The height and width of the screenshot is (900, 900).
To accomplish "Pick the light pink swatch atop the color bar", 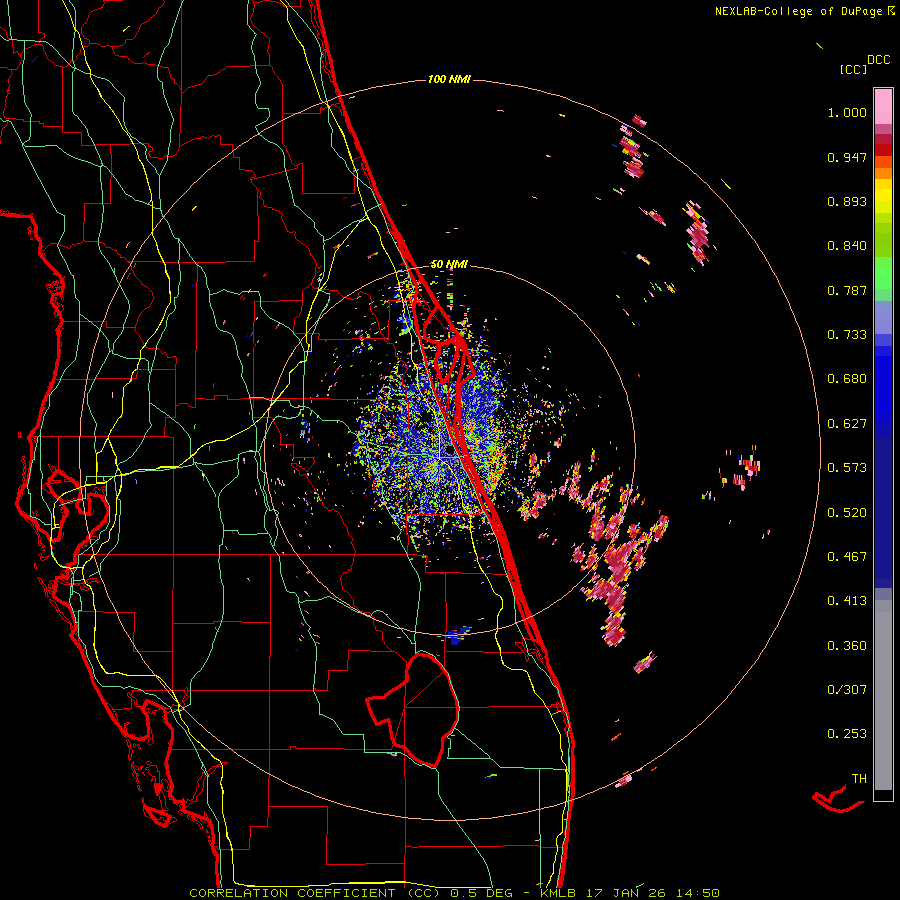I will pos(883,106).
